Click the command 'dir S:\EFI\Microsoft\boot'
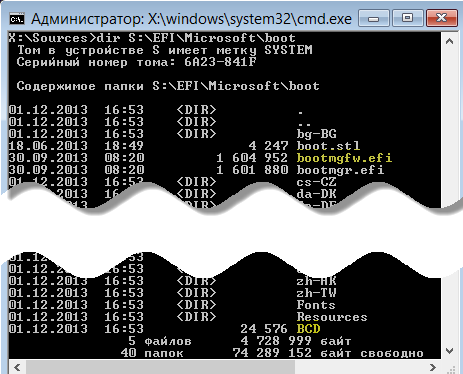 [x=196, y=38]
